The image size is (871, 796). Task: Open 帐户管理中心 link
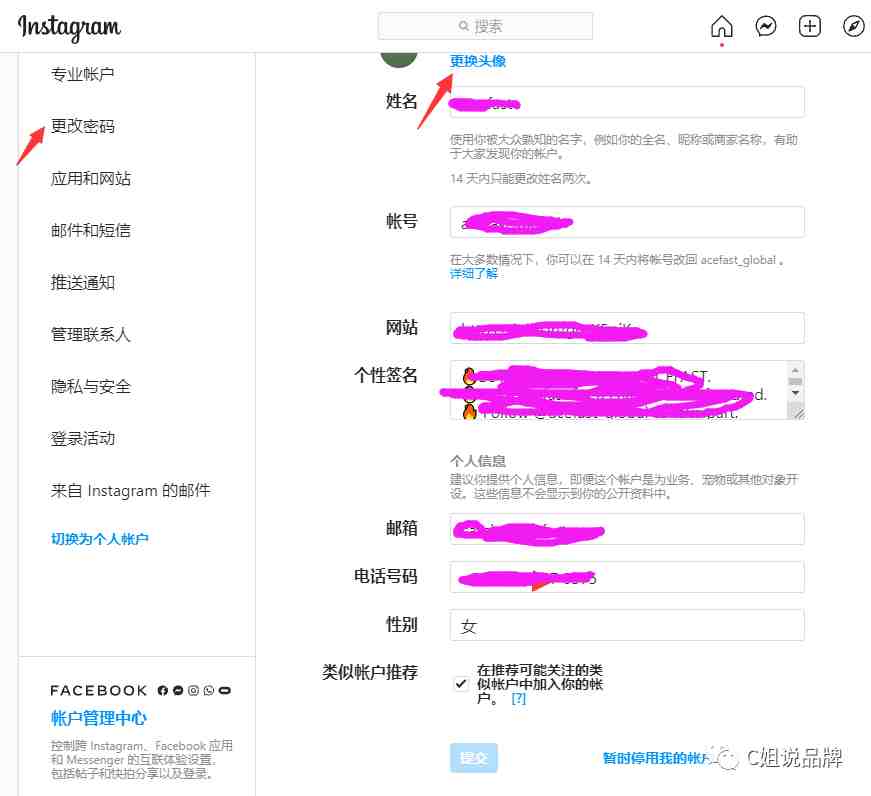(x=98, y=718)
